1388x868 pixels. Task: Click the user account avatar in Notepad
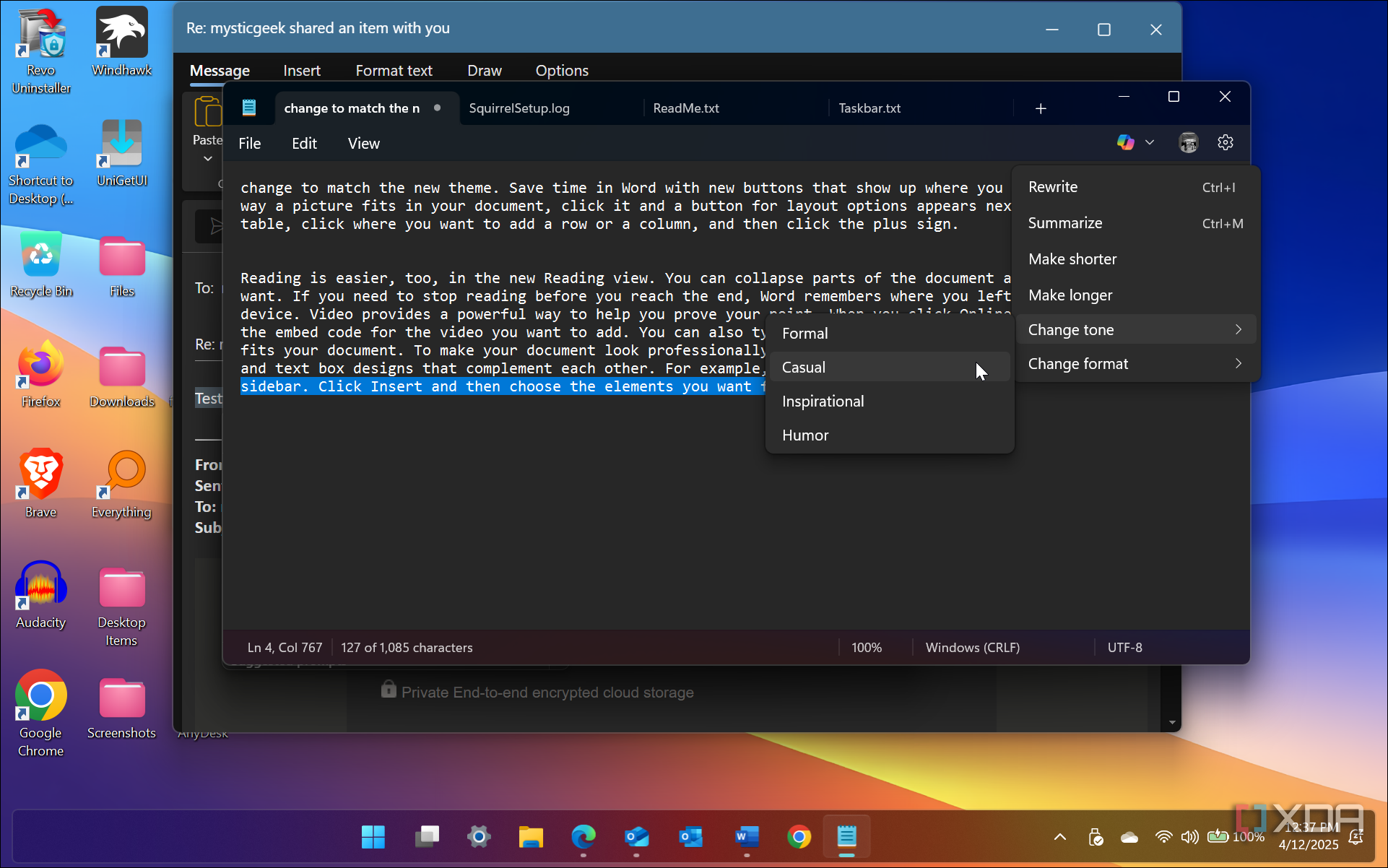pos(1188,143)
